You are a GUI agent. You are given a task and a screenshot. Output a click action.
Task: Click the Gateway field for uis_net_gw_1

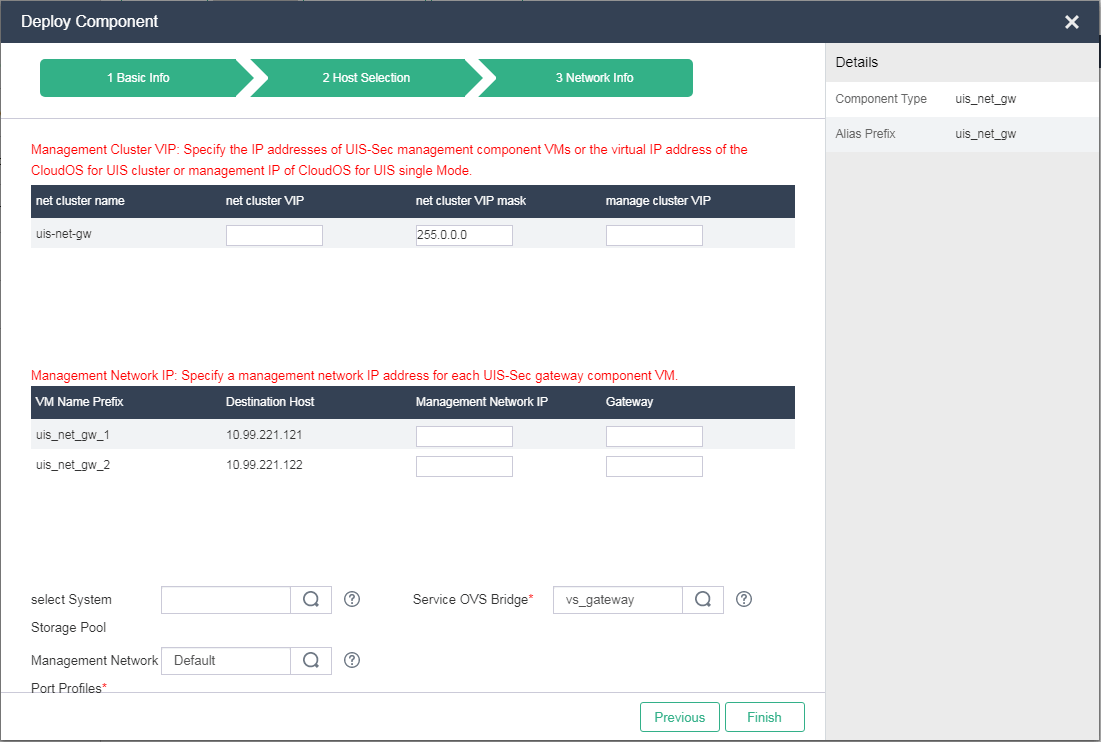(654, 436)
